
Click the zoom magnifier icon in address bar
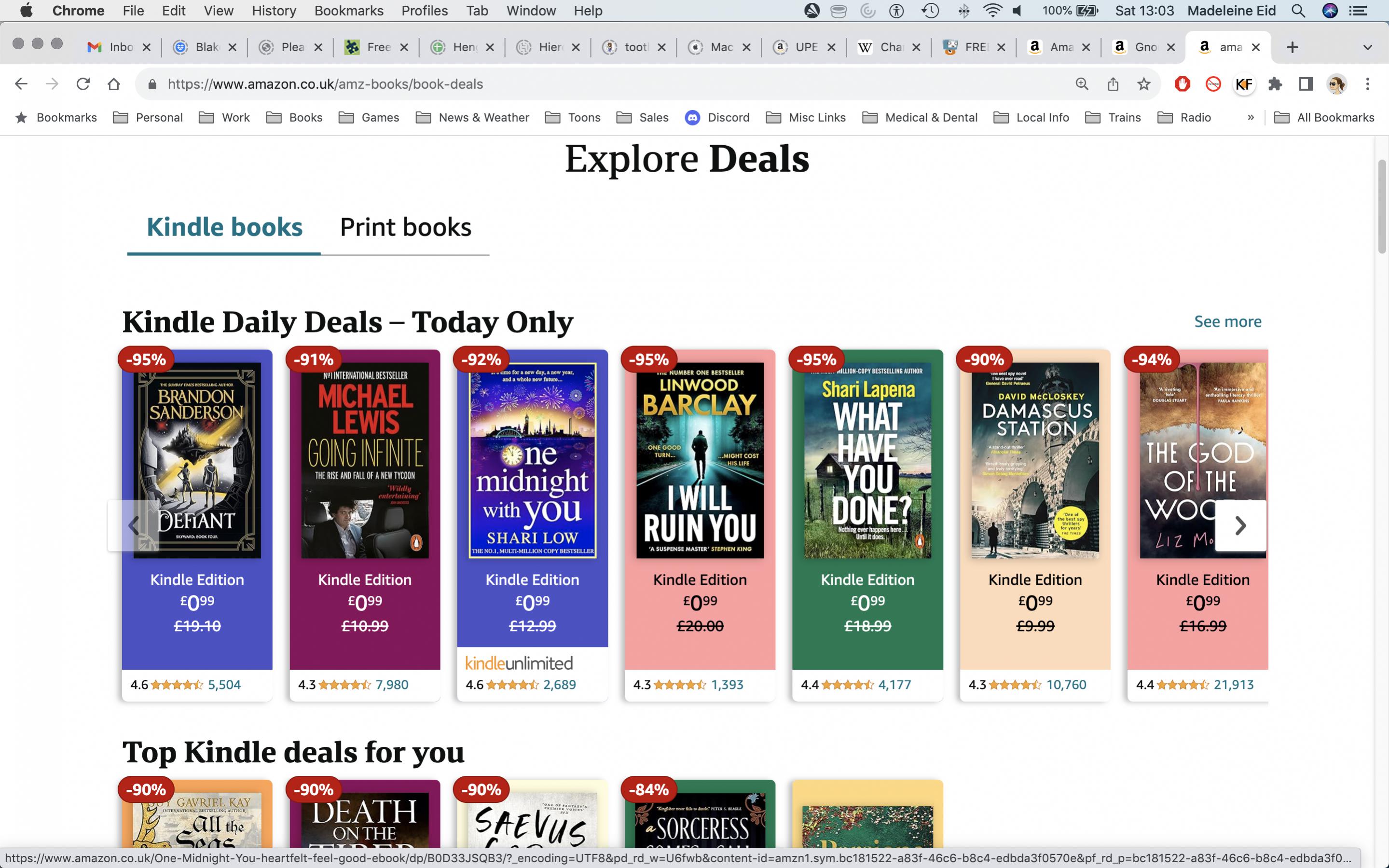[1081, 84]
